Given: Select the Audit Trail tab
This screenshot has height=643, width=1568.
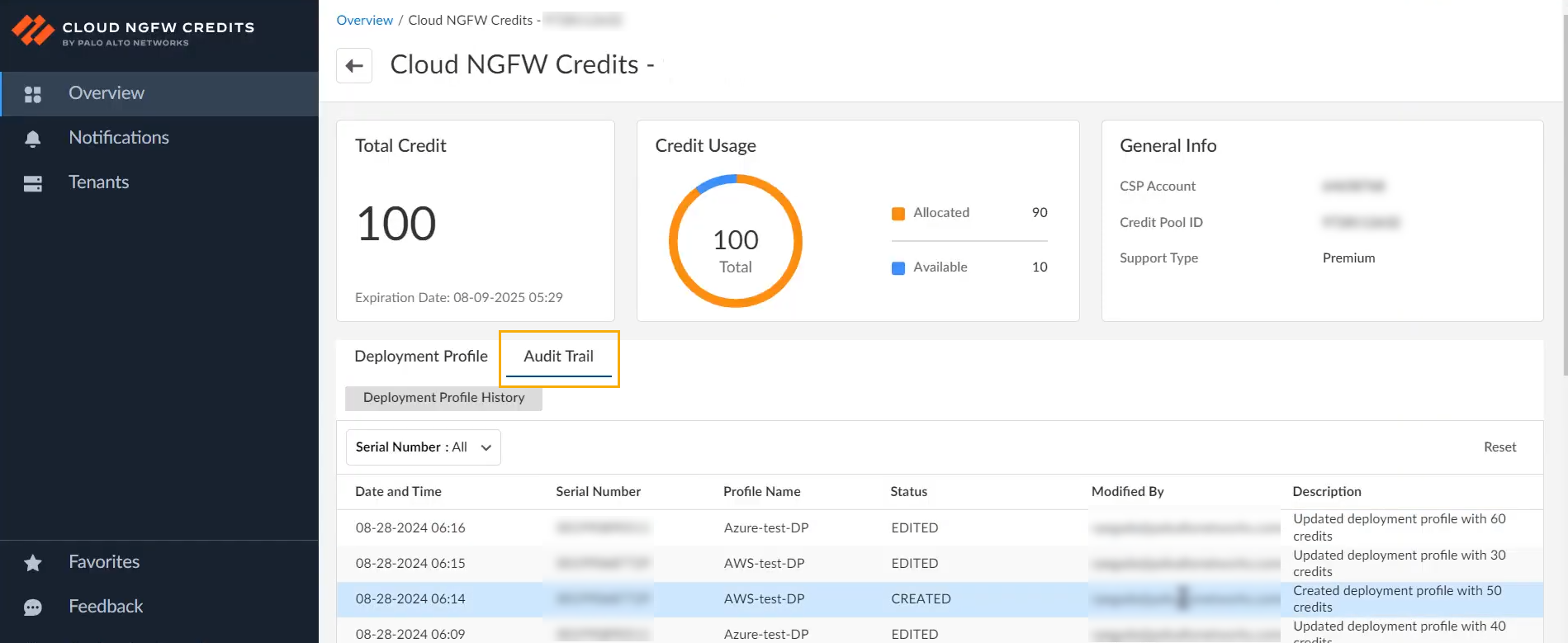Looking at the screenshot, I should coord(559,357).
